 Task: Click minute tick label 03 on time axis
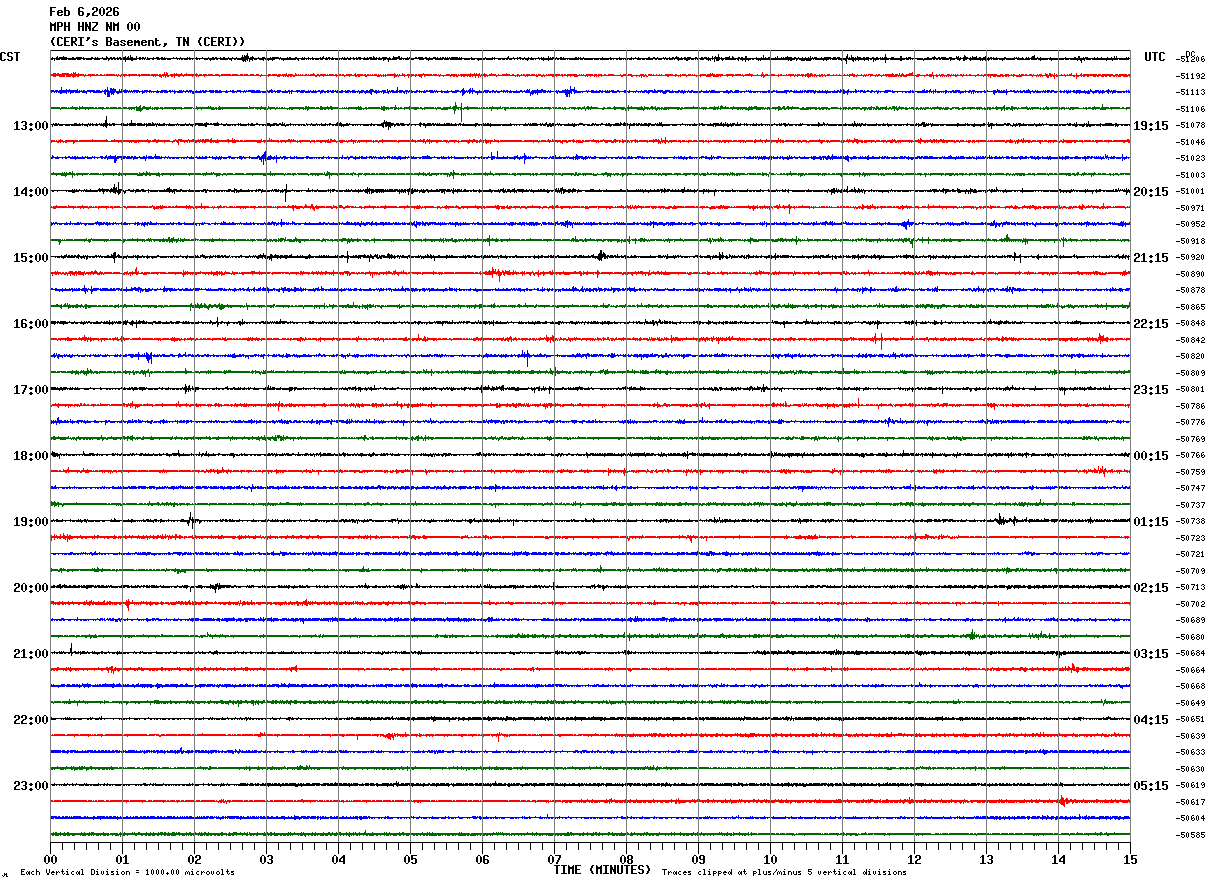pyautogui.click(x=266, y=859)
